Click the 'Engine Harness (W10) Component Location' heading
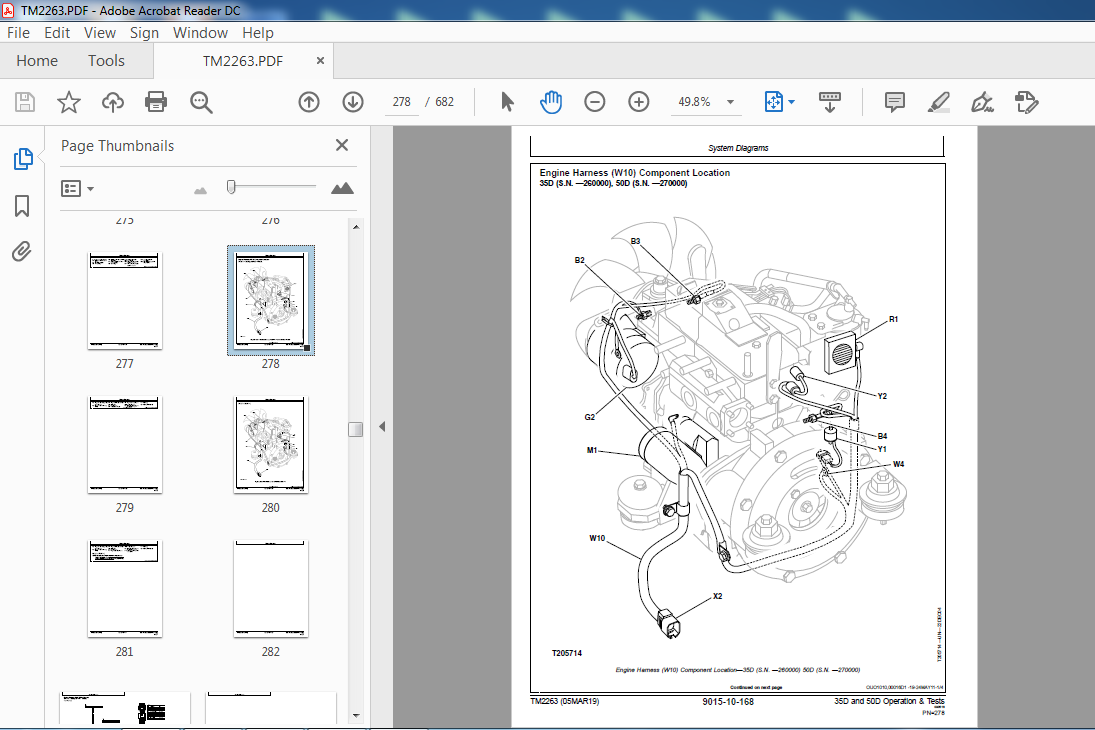The width and height of the screenshot is (1095, 730). pyautogui.click(x=635, y=173)
